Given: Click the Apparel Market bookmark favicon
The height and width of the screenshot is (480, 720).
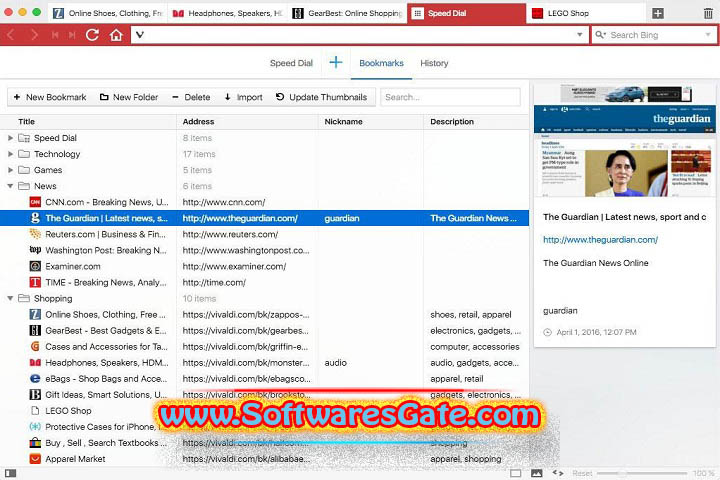Looking at the screenshot, I should (35, 458).
